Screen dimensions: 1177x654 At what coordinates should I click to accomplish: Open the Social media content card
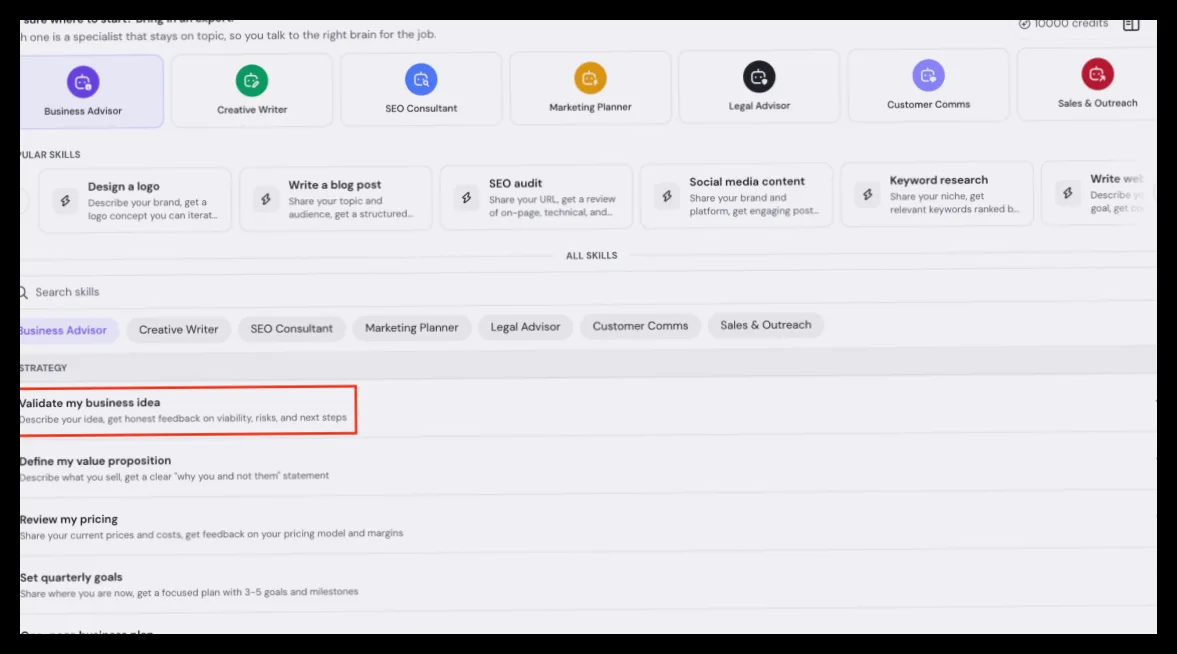click(736, 196)
